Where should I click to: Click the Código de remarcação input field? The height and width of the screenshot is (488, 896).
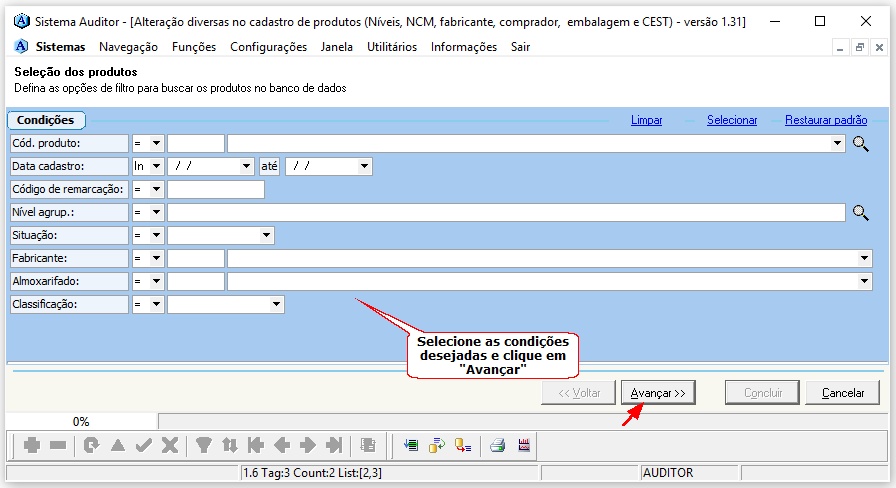[x=216, y=189]
